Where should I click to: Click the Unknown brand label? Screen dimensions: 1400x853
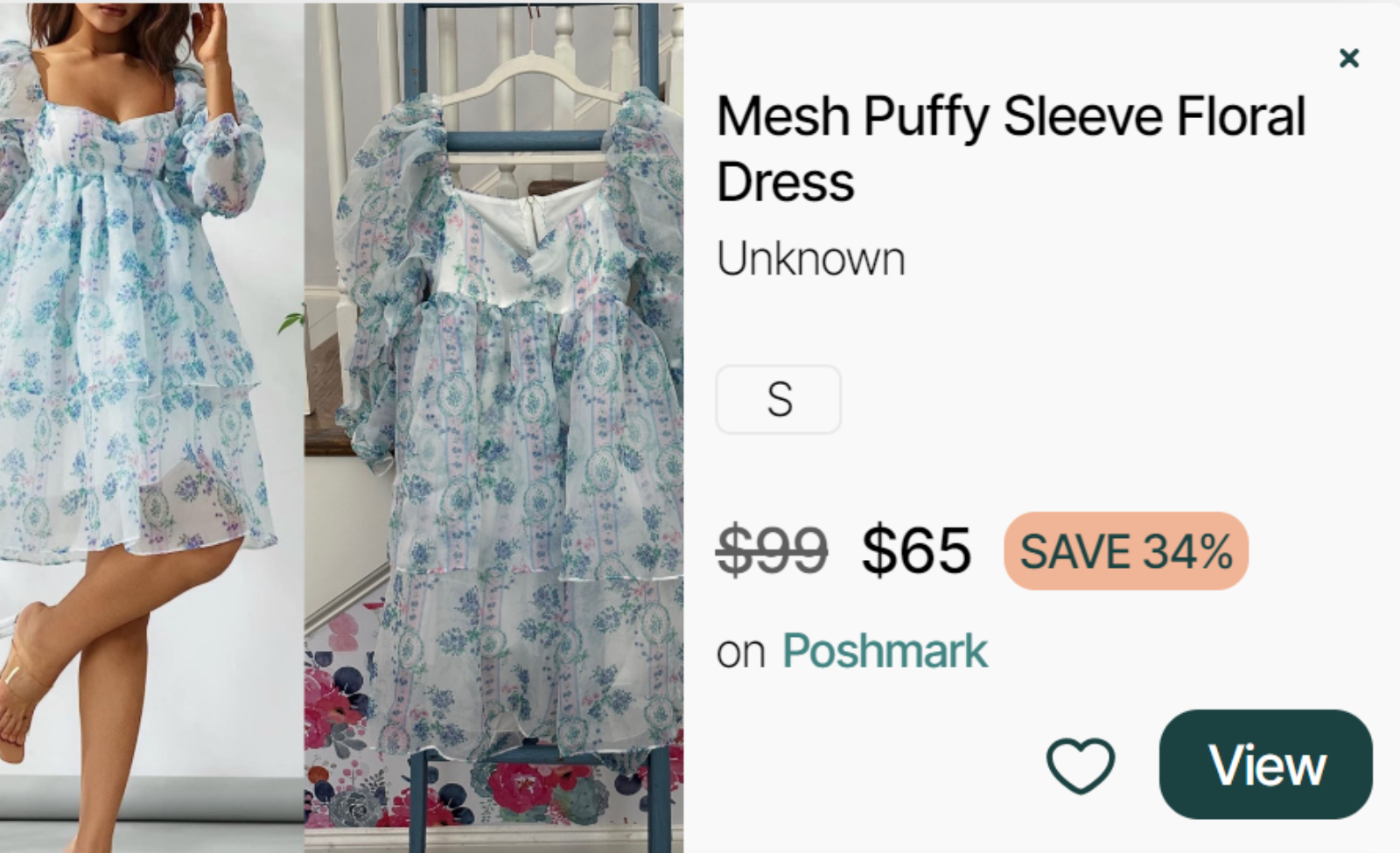[x=810, y=260]
